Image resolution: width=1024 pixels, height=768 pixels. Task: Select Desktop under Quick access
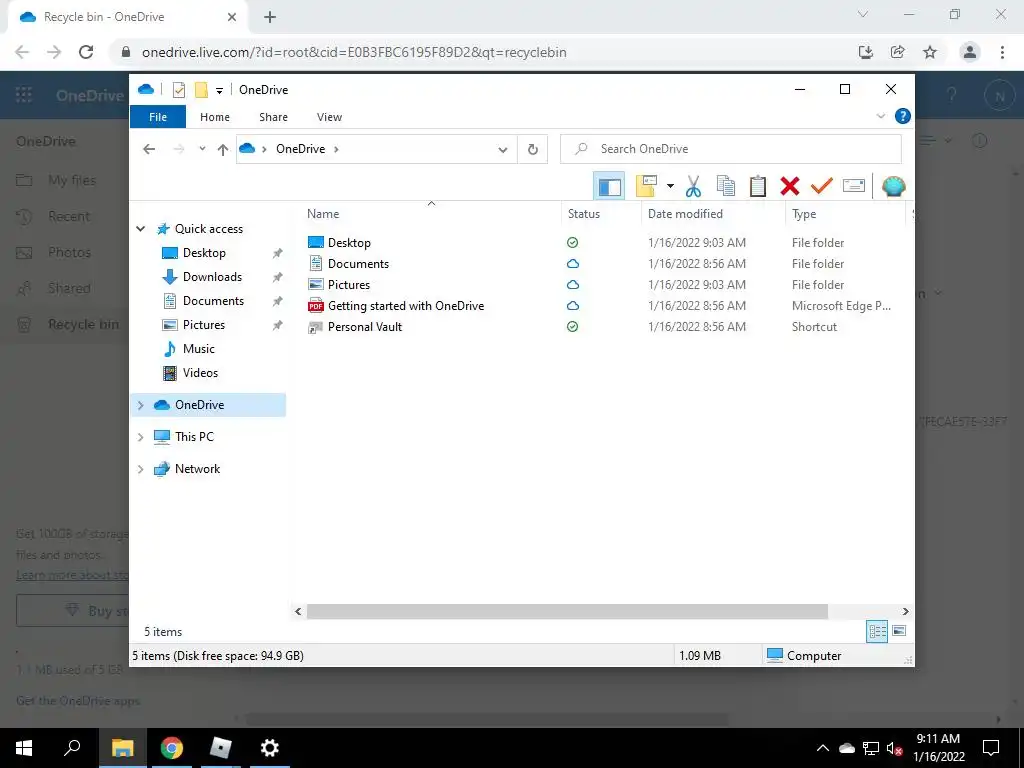pos(204,253)
